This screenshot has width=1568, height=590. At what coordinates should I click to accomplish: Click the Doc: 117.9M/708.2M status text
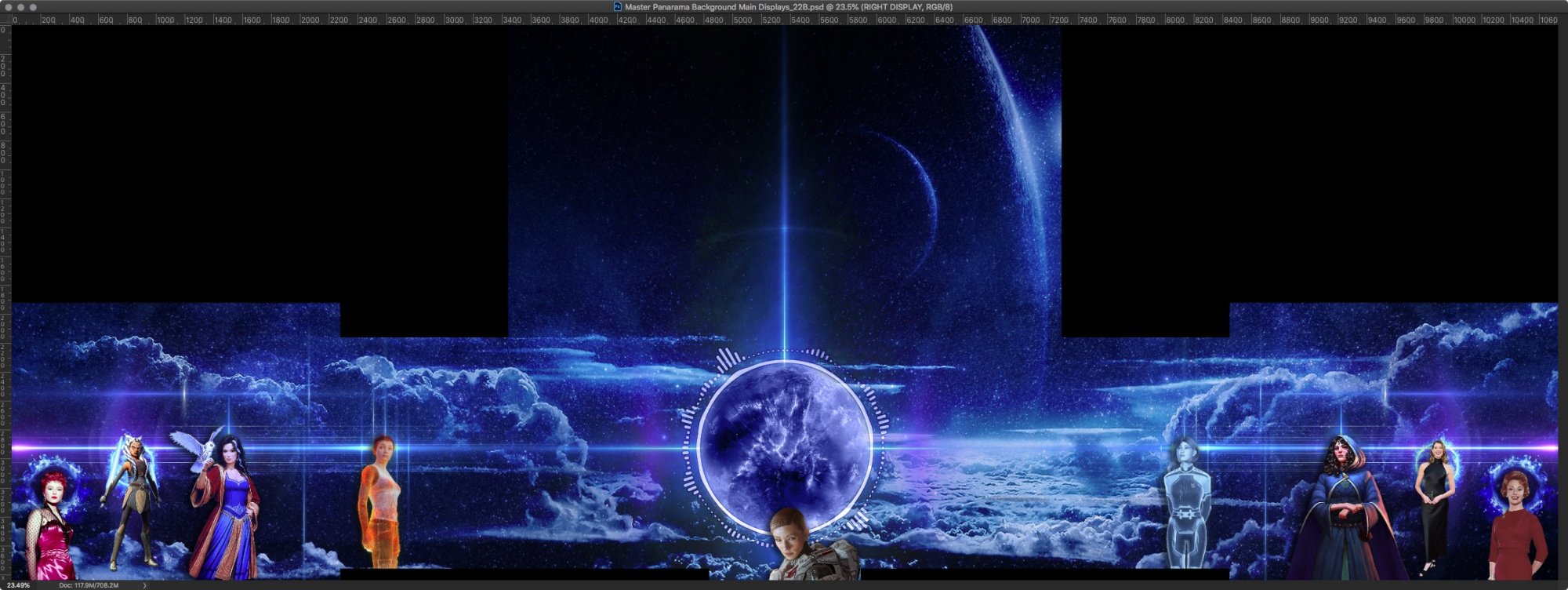(x=89, y=585)
